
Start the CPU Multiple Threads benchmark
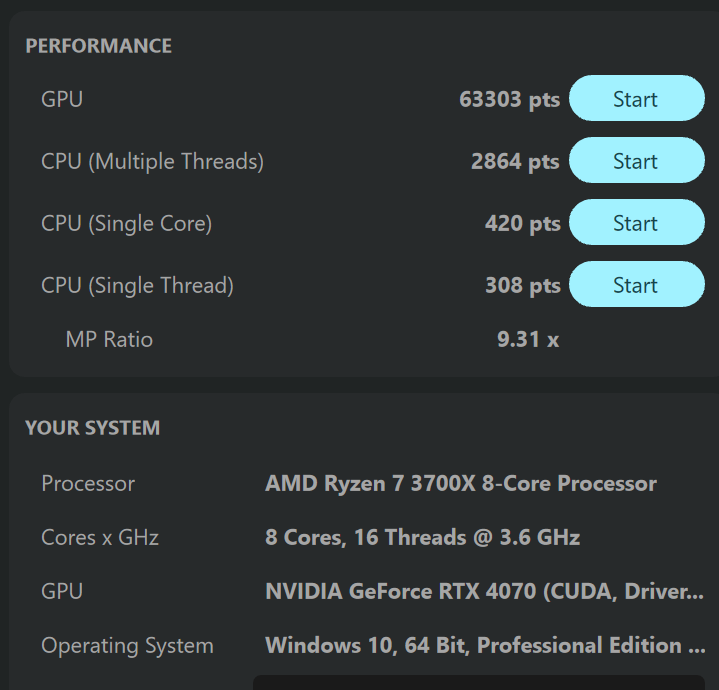click(x=636, y=161)
